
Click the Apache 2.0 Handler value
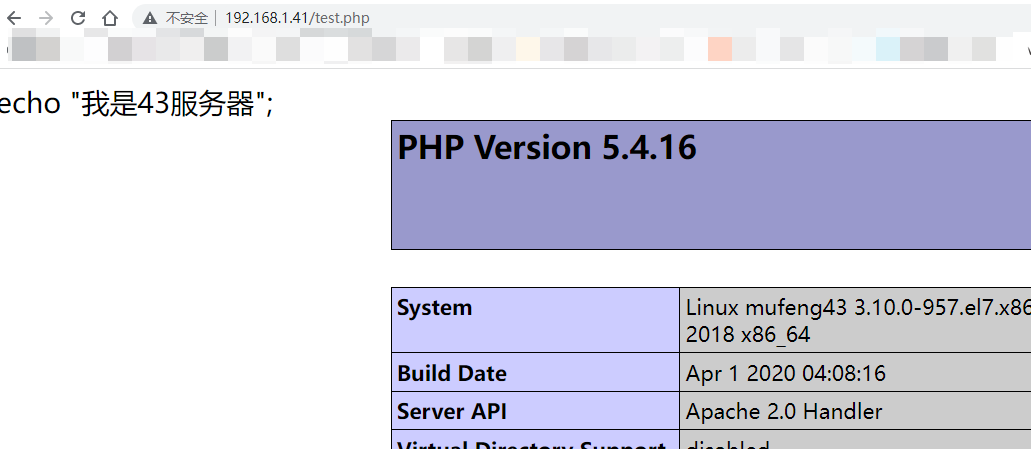784,411
